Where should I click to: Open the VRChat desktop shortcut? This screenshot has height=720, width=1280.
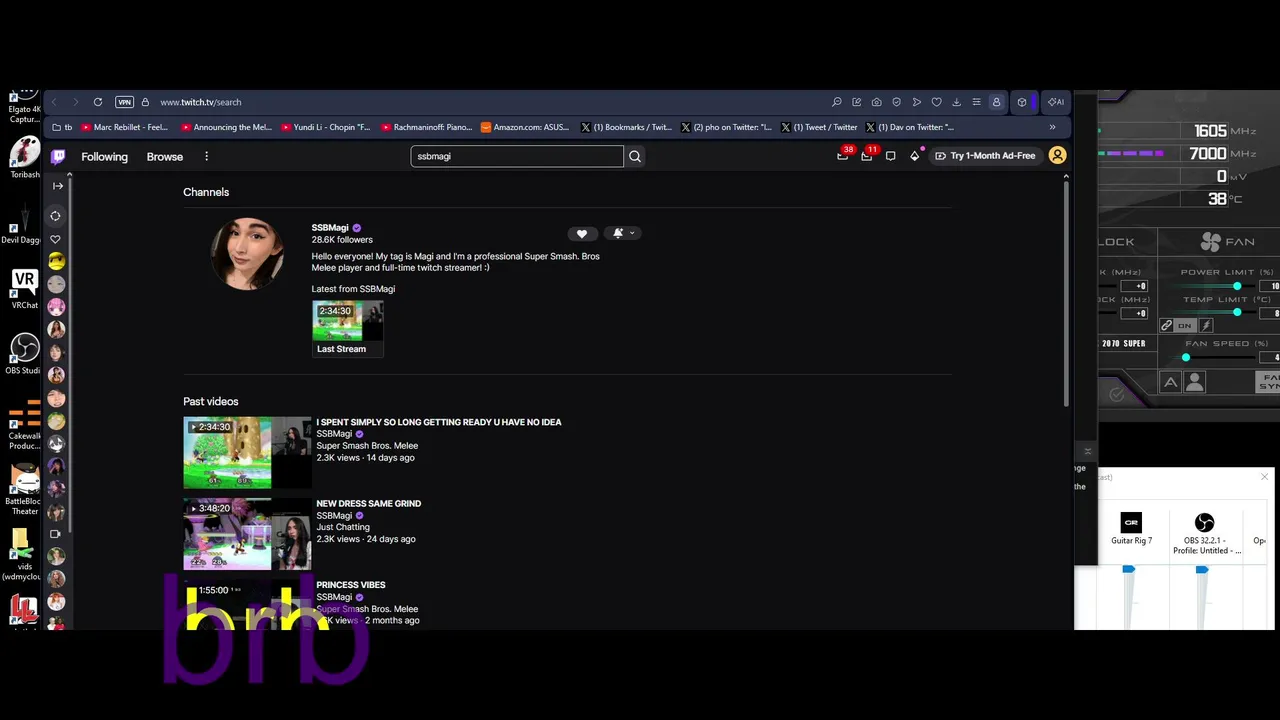click(25, 290)
